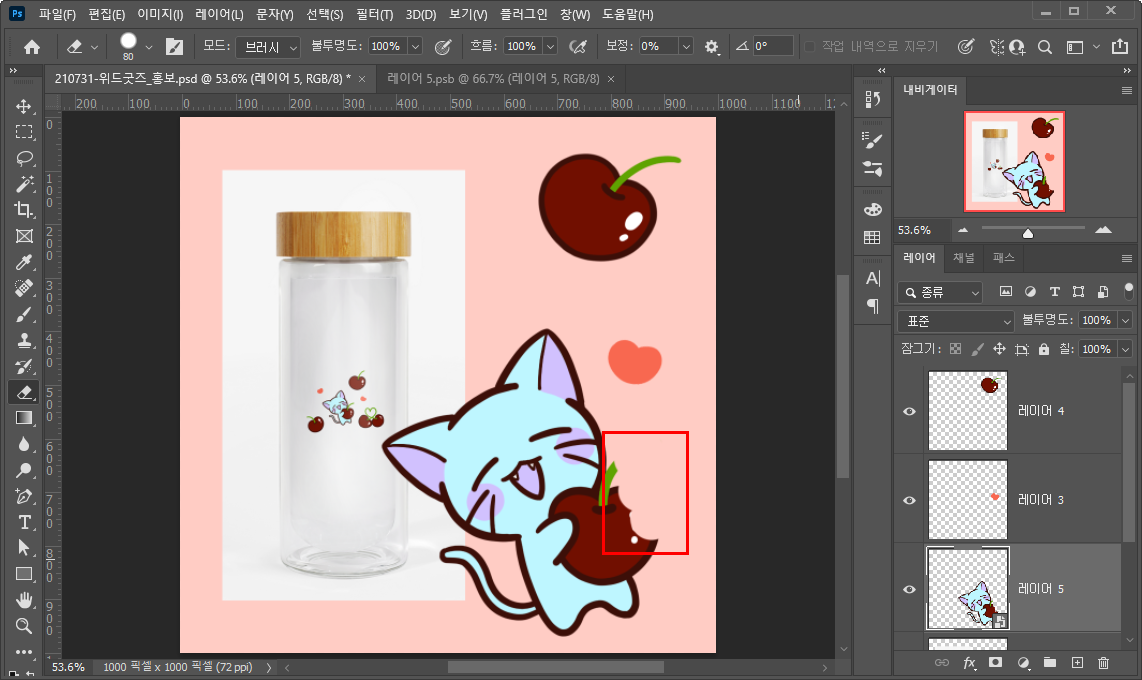Switch to 채널 tab
1142x680 pixels.
[964, 258]
